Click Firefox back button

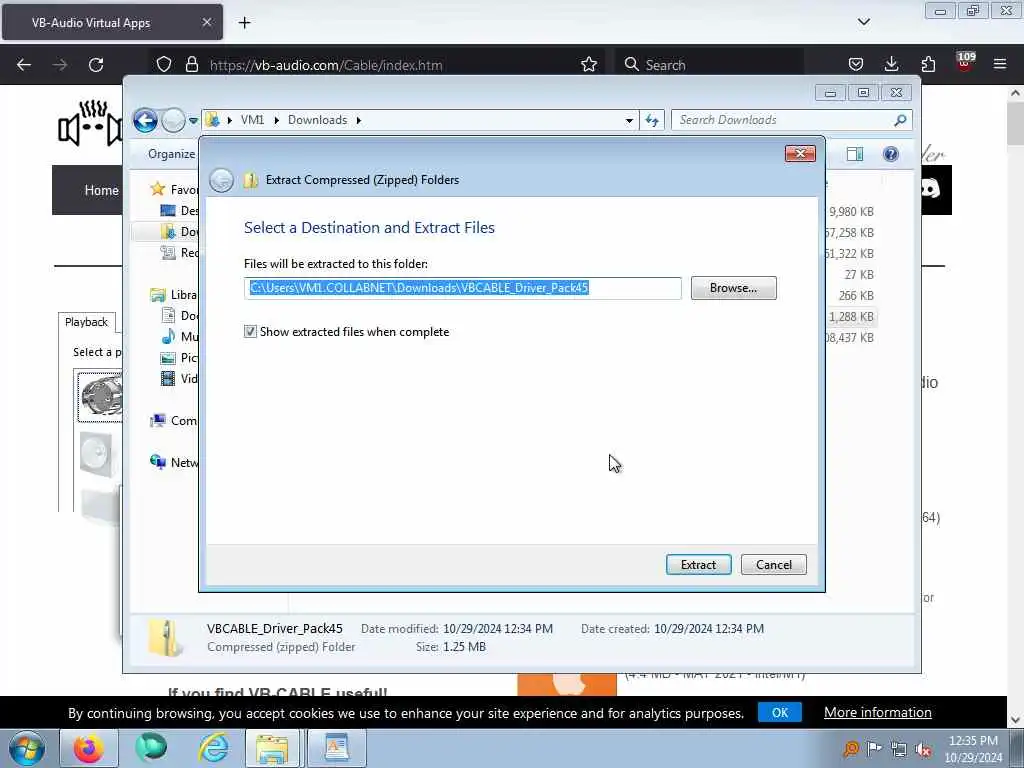point(24,65)
